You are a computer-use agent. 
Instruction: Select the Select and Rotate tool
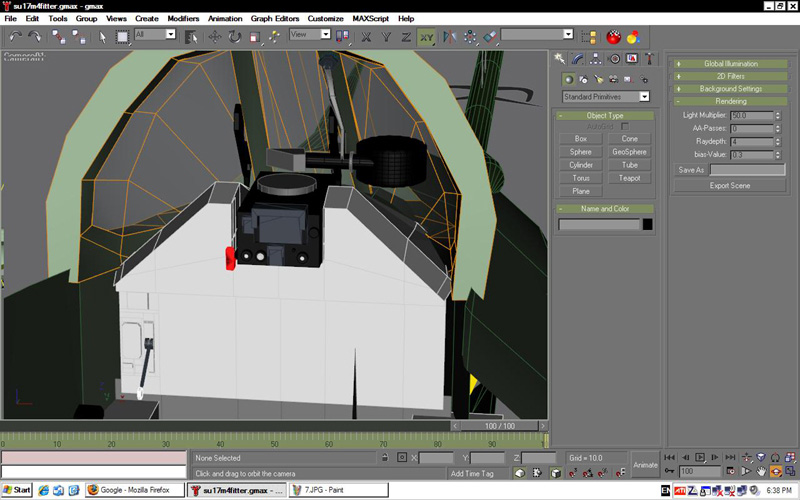(x=234, y=36)
